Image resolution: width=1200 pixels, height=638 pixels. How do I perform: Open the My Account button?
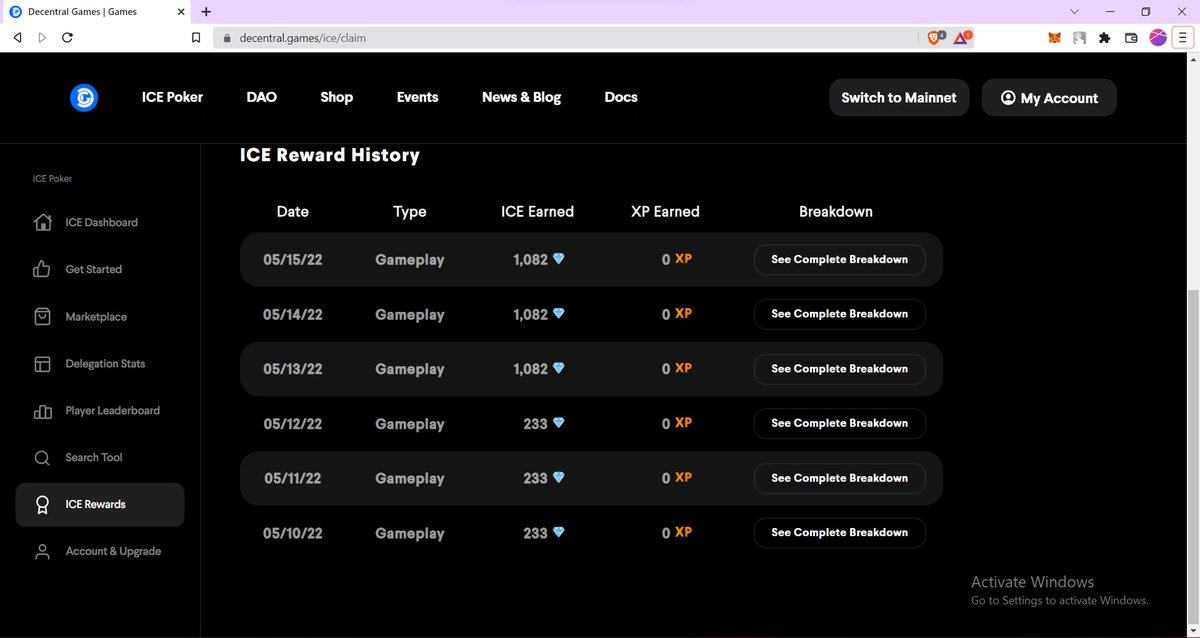click(x=1049, y=98)
